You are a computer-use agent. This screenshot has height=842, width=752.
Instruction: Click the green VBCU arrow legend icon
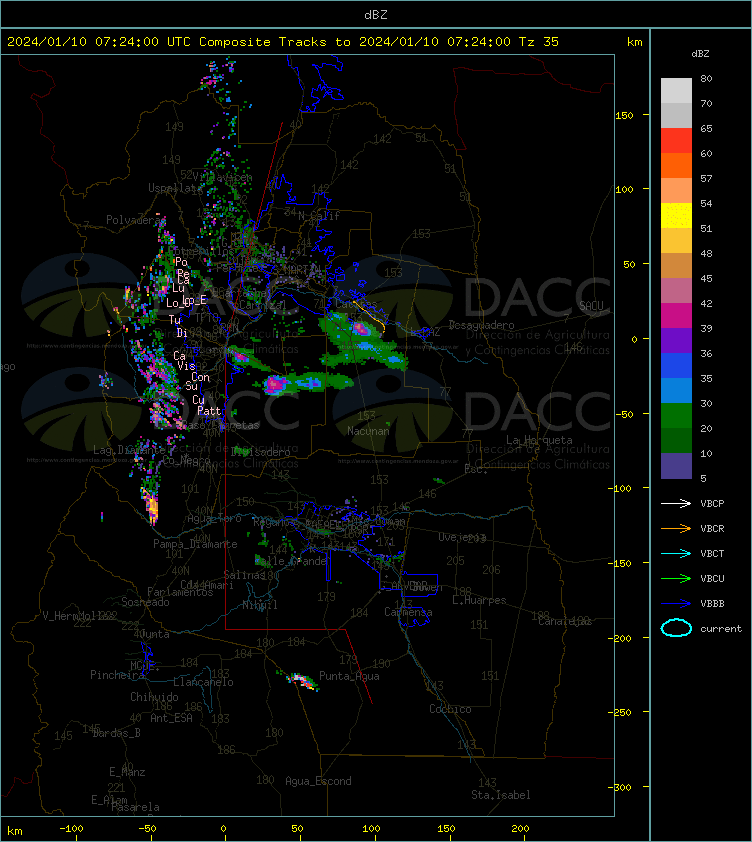tap(676, 578)
